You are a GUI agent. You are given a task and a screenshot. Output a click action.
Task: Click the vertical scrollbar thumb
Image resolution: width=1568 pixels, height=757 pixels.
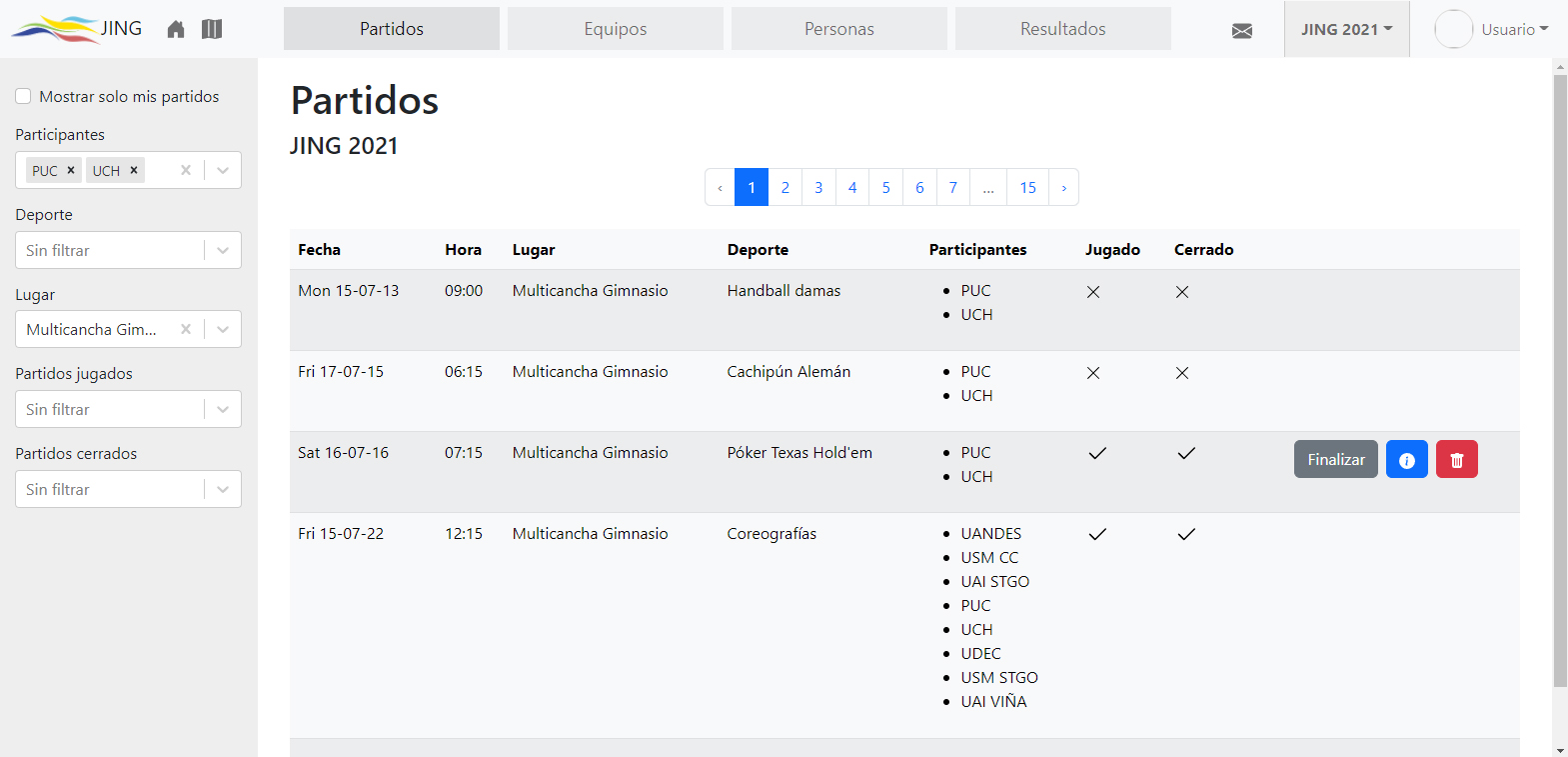1560,380
